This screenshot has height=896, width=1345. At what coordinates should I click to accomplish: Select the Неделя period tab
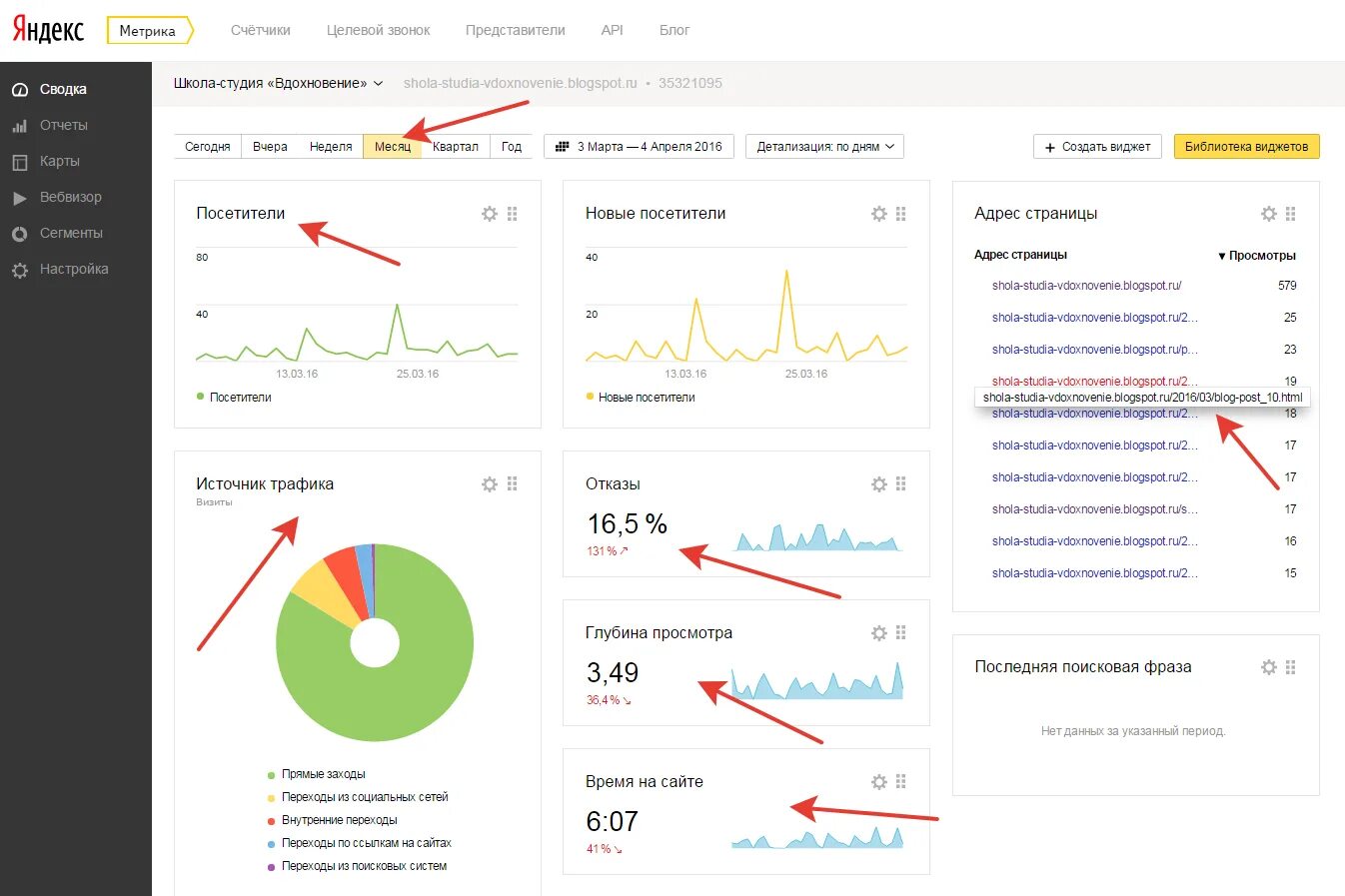331,147
